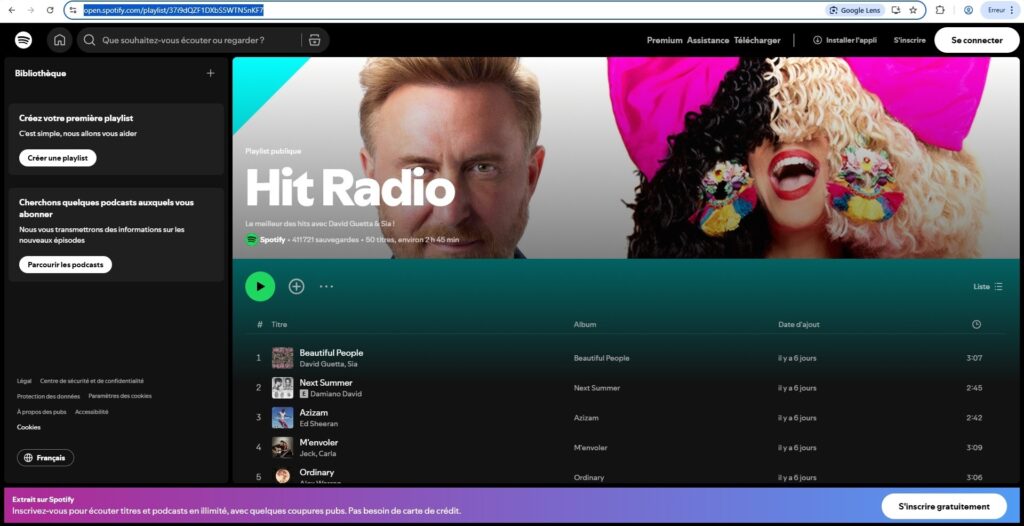Image resolution: width=1024 pixels, height=526 pixels.
Task: Open Protection des données link
Action: point(48,396)
